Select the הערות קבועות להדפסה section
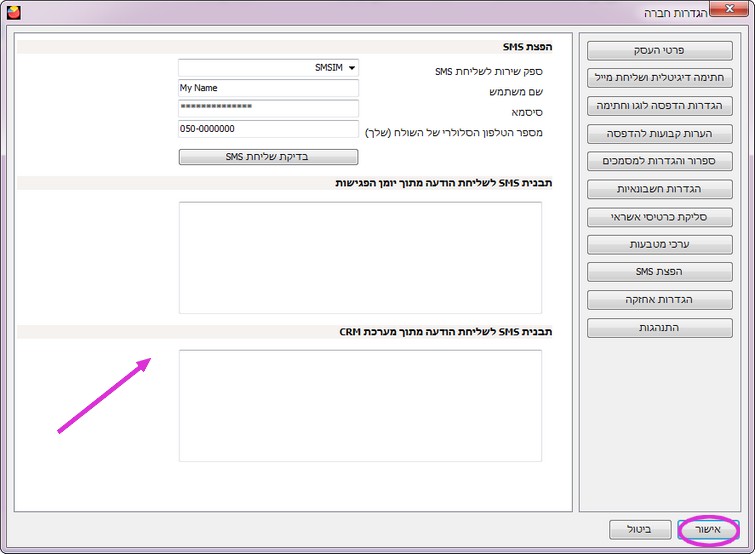The image size is (755, 554). 659,133
